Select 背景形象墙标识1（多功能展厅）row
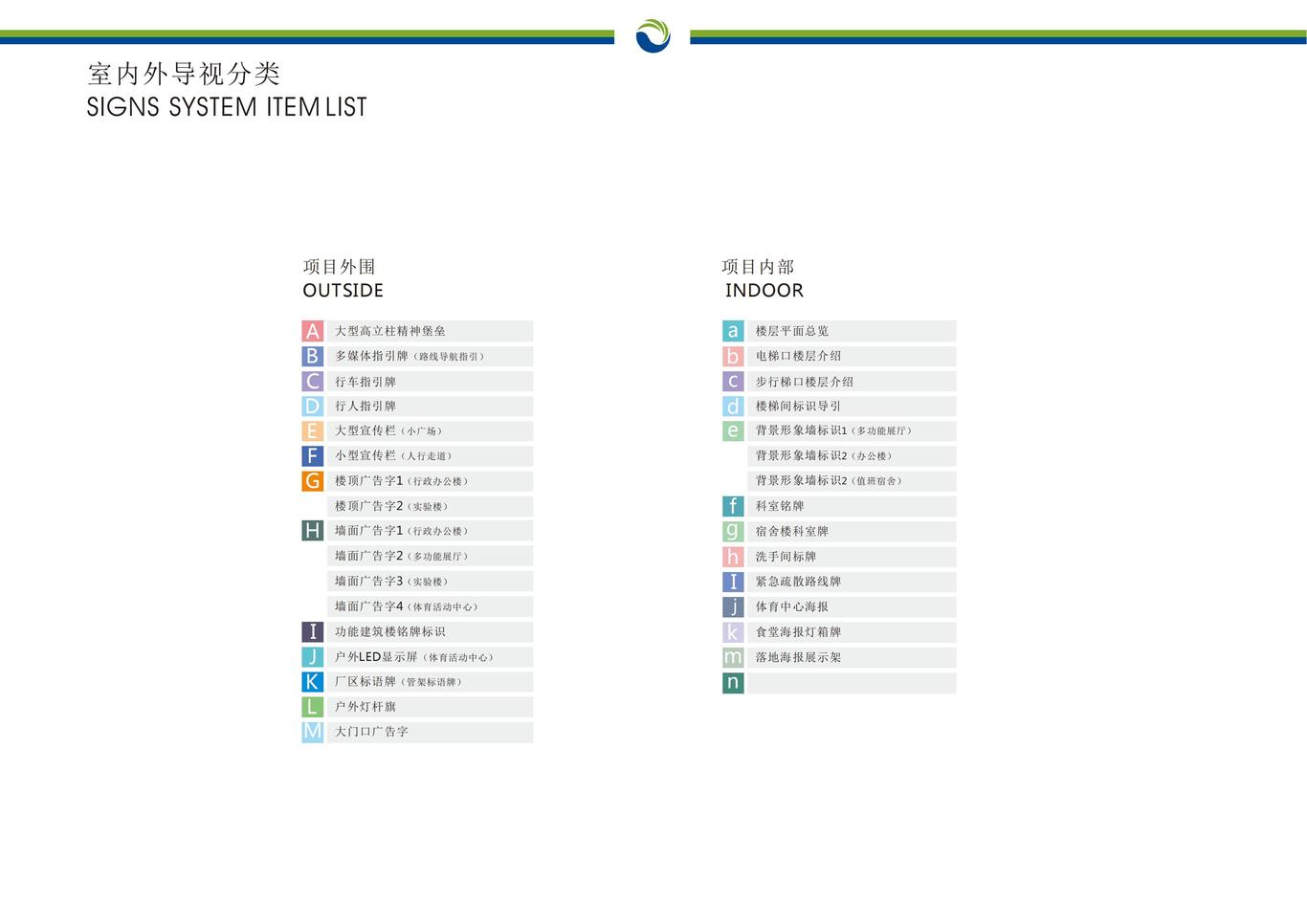 [x=852, y=430]
